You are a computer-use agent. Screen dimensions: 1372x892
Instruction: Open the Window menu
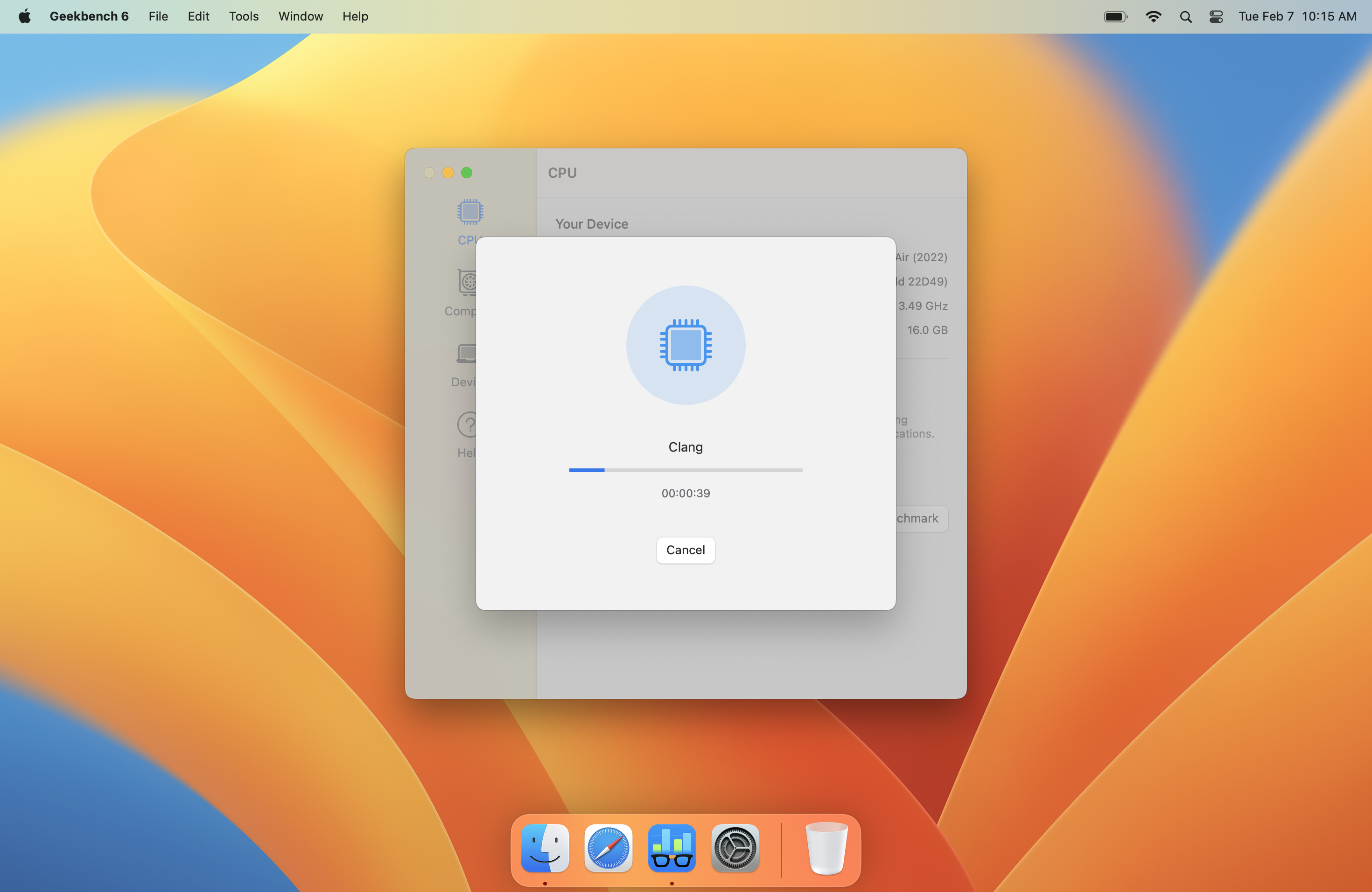[x=301, y=16]
